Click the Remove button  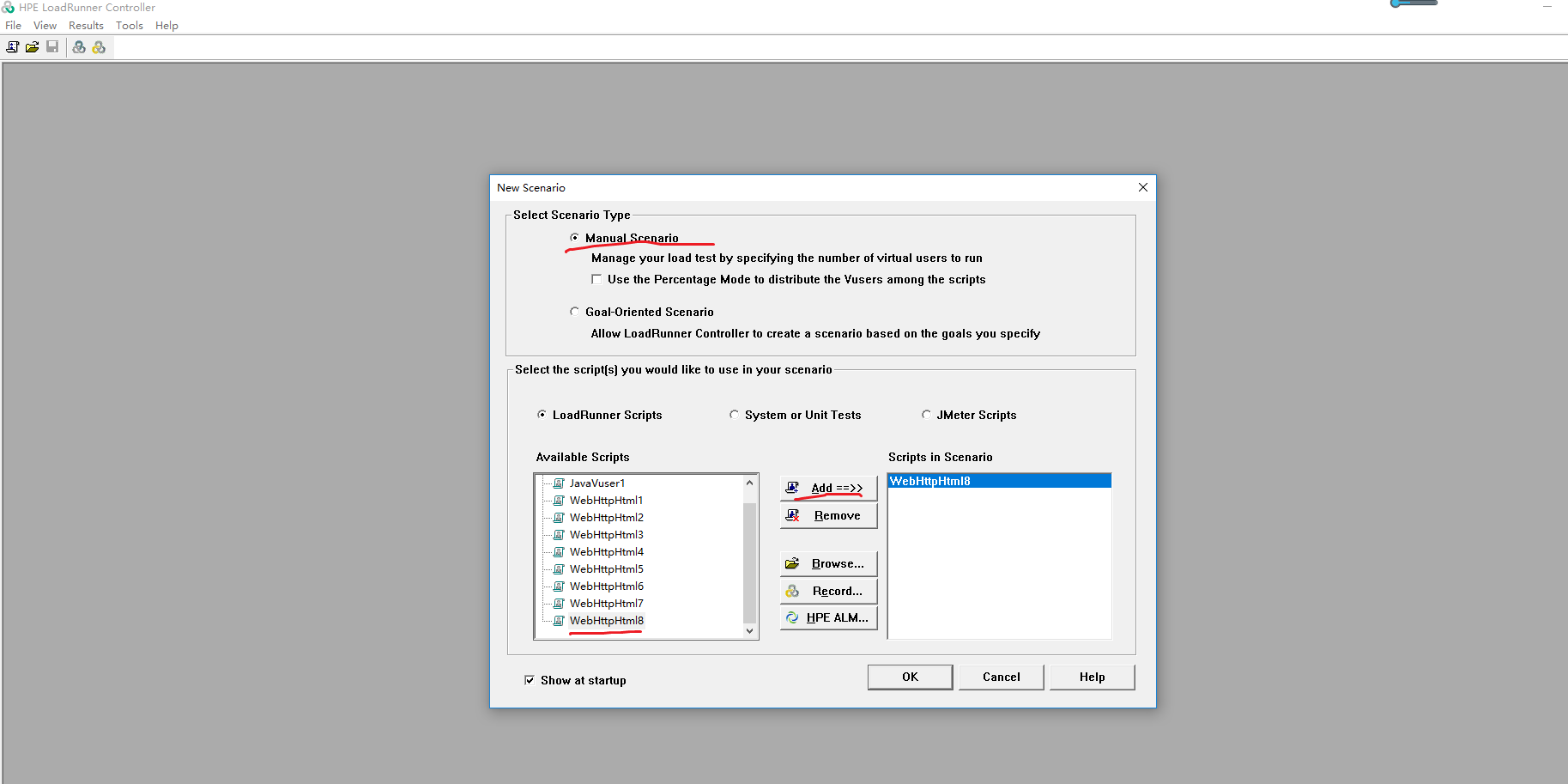[x=828, y=515]
